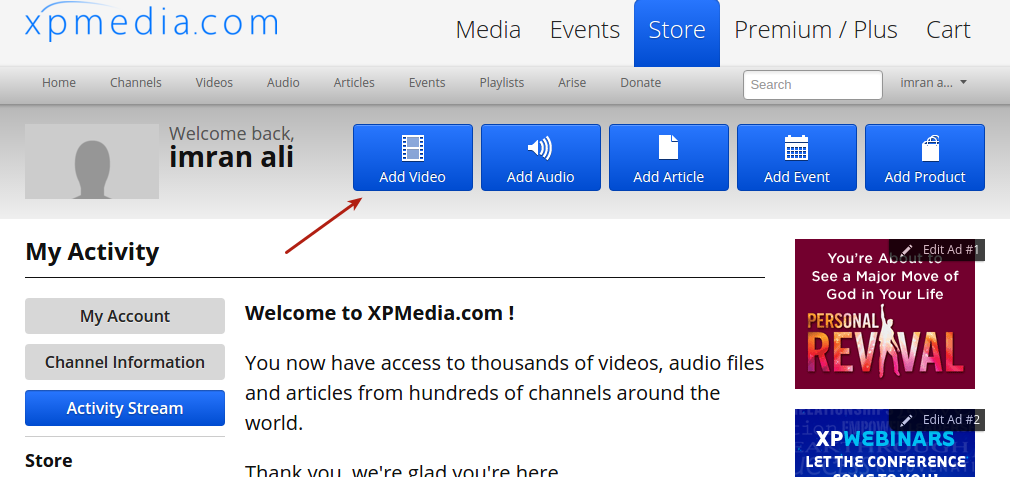Click the Add Video button
The width and height of the screenshot is (1010, 477).
point(413,158)
